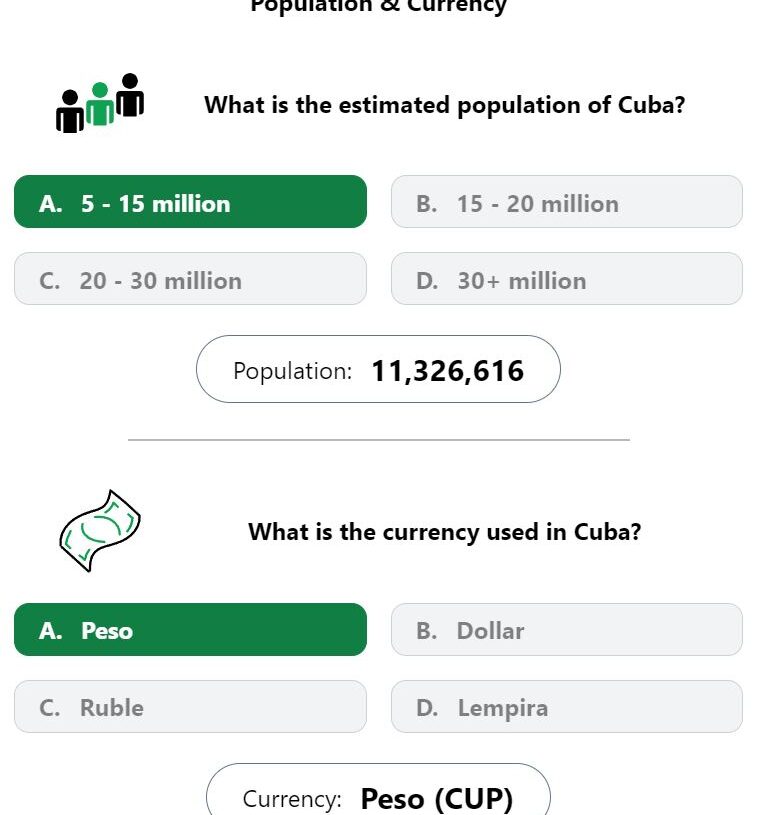Viewport: 762px width, 815px height.
Task: Click the three-people population icon
Action: (100, 103)
